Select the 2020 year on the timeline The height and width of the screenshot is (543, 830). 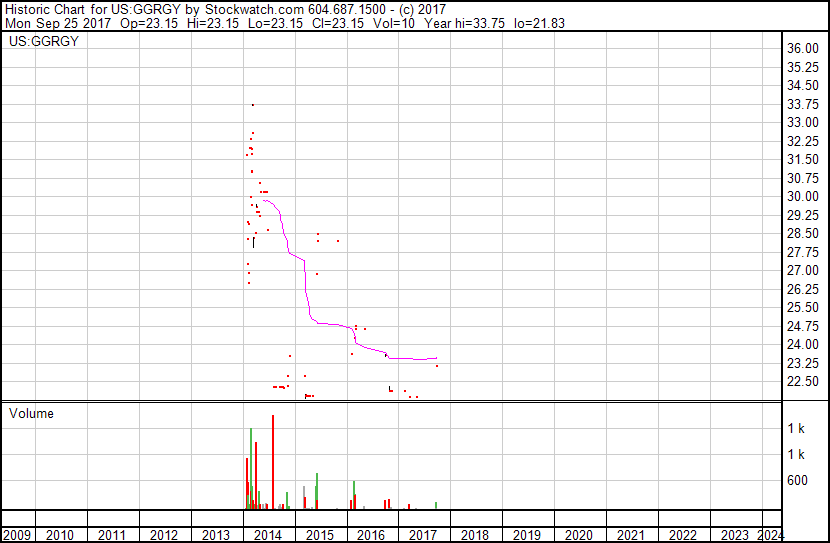(579, 535)
